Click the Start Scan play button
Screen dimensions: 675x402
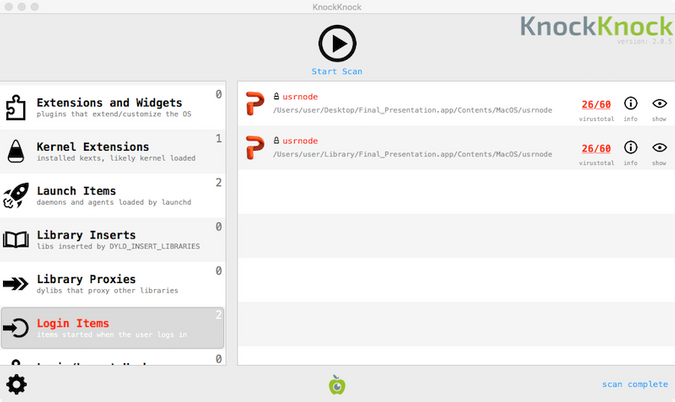337,43
